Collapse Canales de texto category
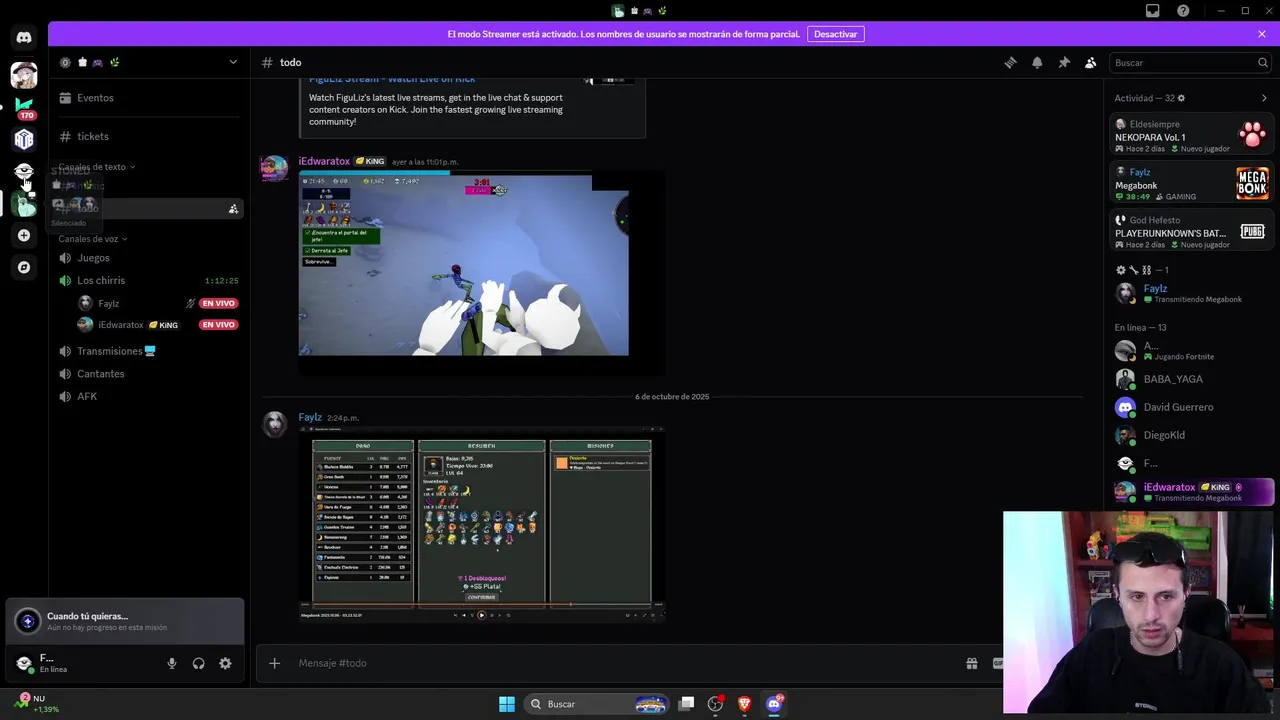1280x720 pixels. click(96, 167)
